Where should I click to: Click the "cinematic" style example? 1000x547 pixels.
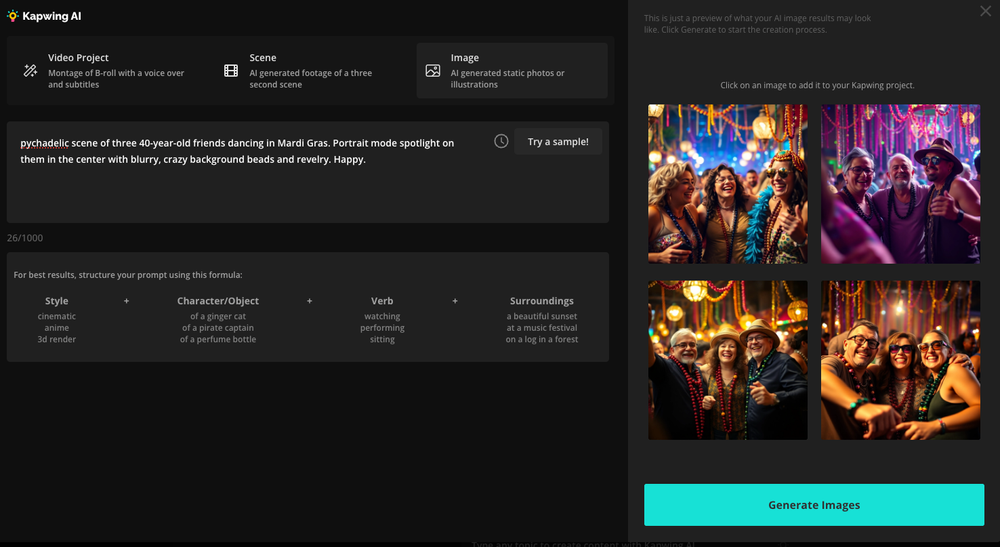pyautogui.click(x=57, y=316)
